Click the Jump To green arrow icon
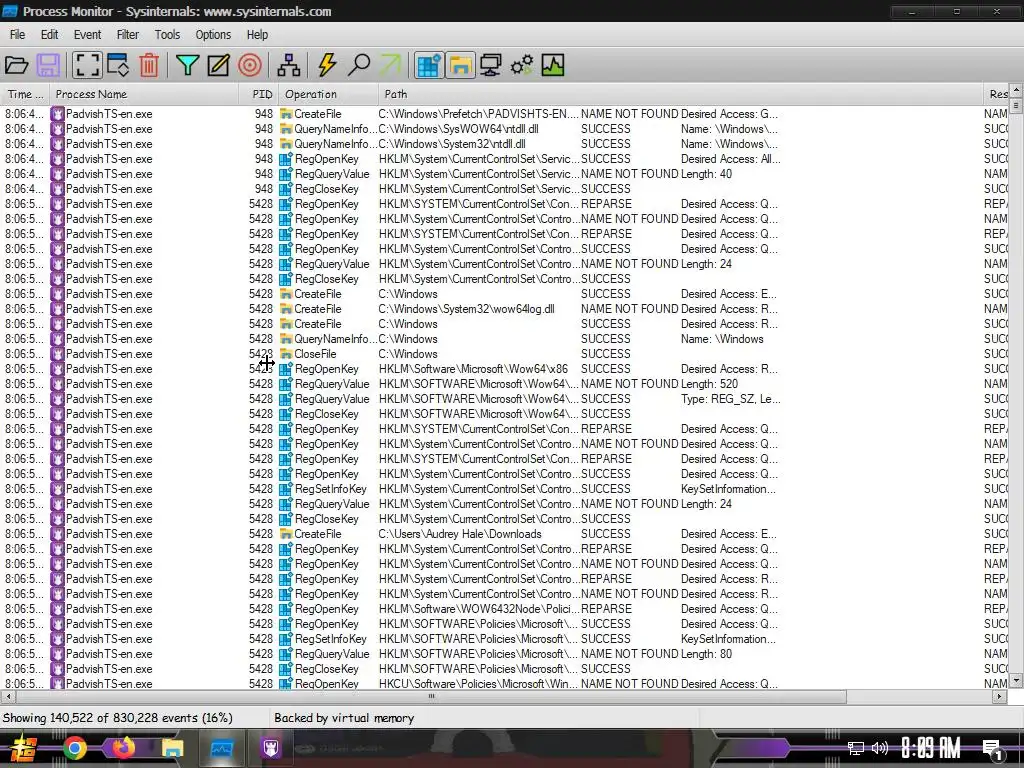 pos(390,65)
